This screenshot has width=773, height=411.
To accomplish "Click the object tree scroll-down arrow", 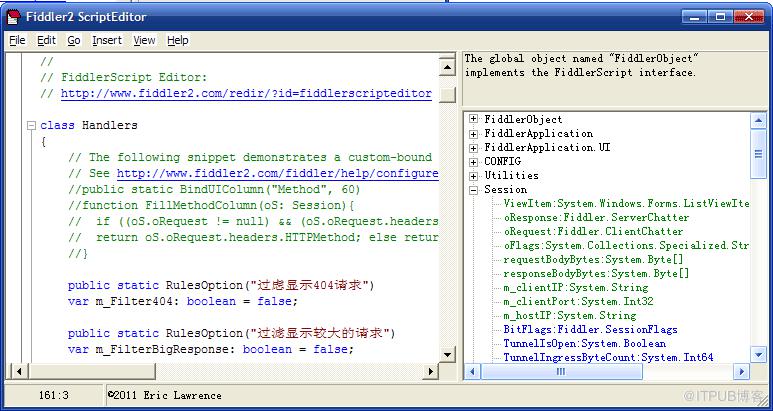I will click(758, 354).
